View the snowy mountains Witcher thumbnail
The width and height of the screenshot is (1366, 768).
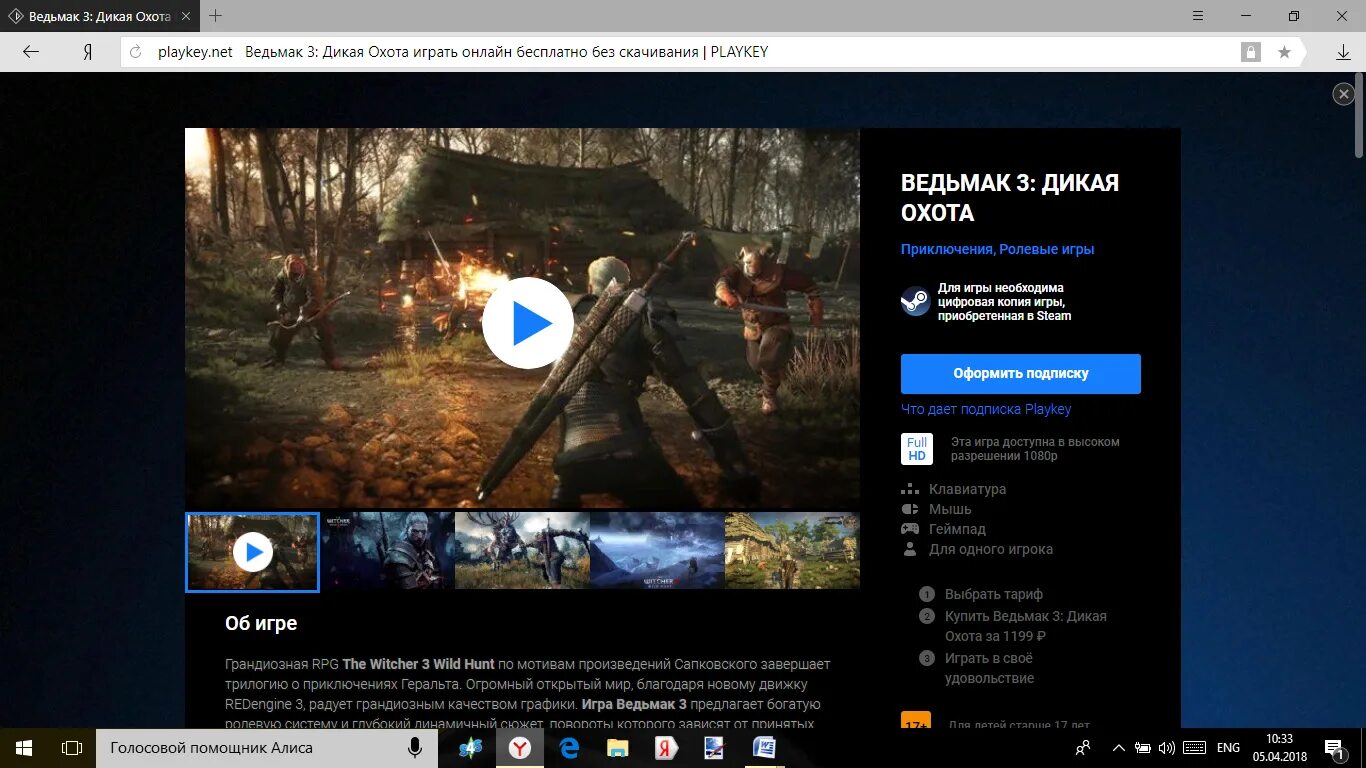tap(657, 551)
